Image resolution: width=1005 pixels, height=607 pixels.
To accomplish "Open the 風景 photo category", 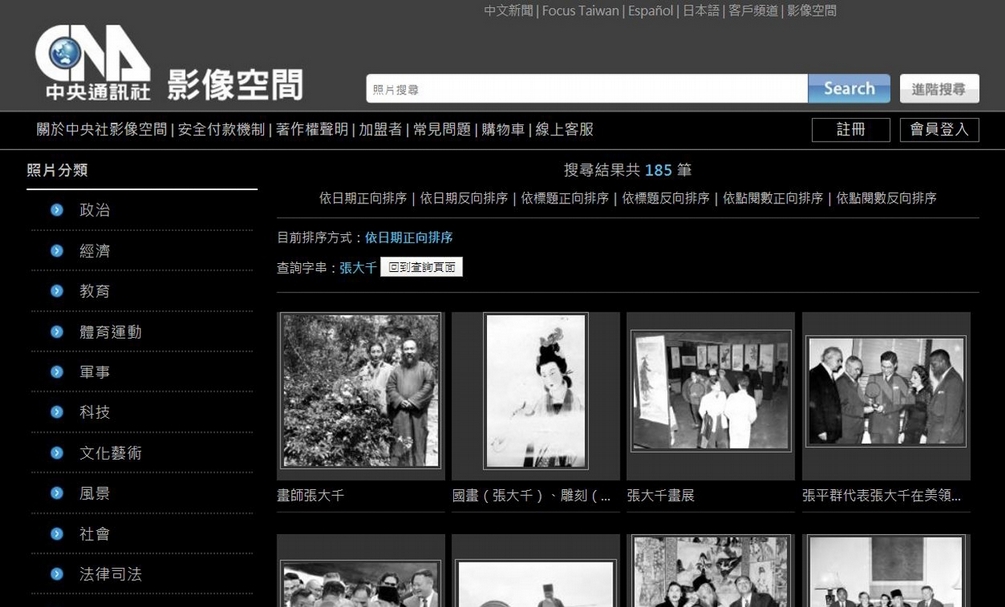I will tap(94, 493).
